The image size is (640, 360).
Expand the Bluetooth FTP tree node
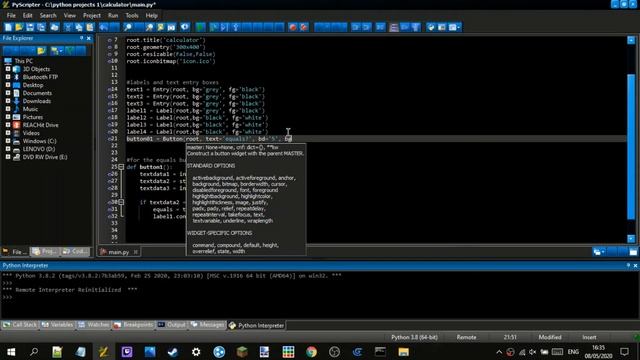tap(8, 77)
